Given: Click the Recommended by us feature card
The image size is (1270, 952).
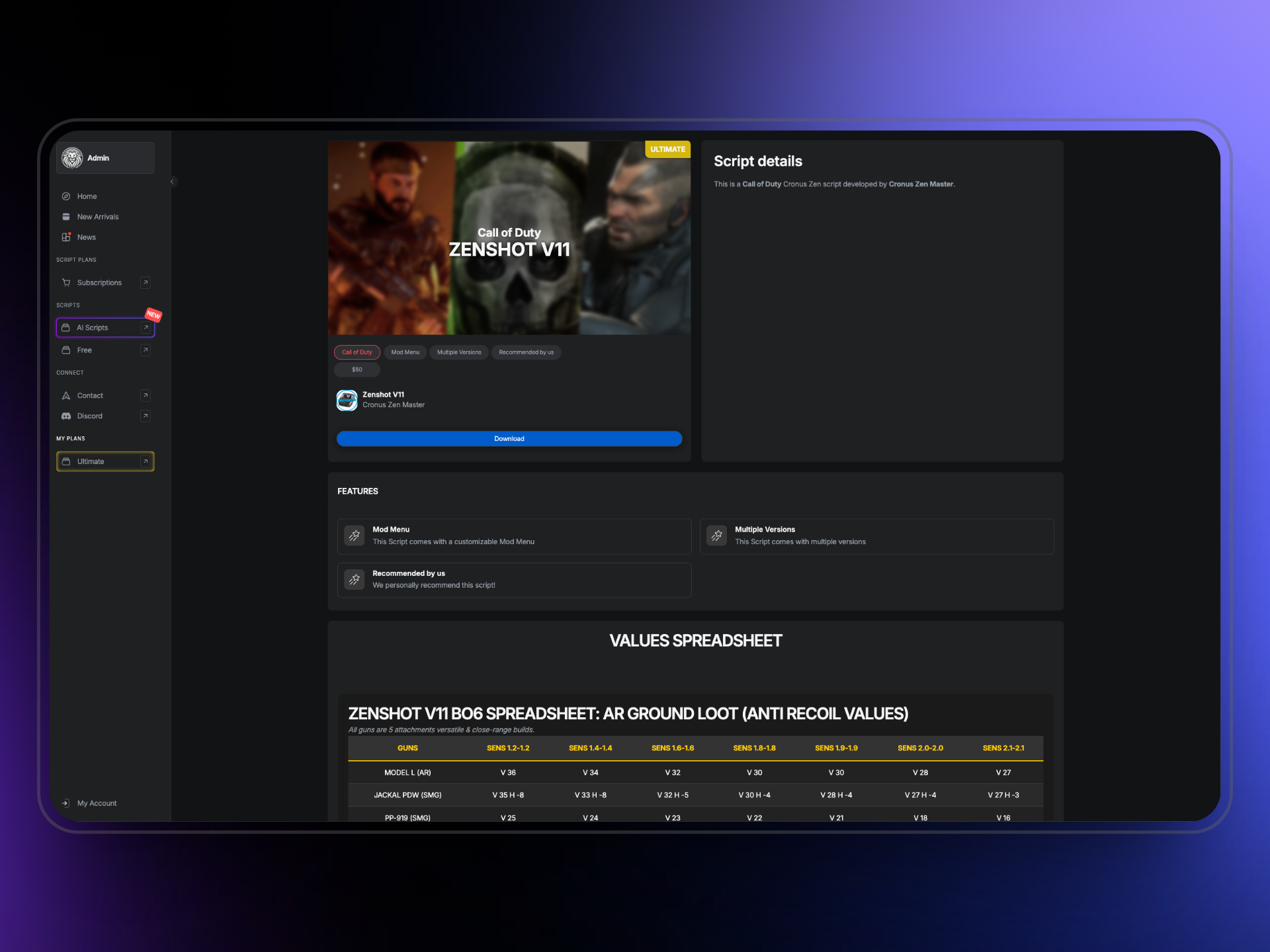Looking at the screenshot, I should (515, 580).
